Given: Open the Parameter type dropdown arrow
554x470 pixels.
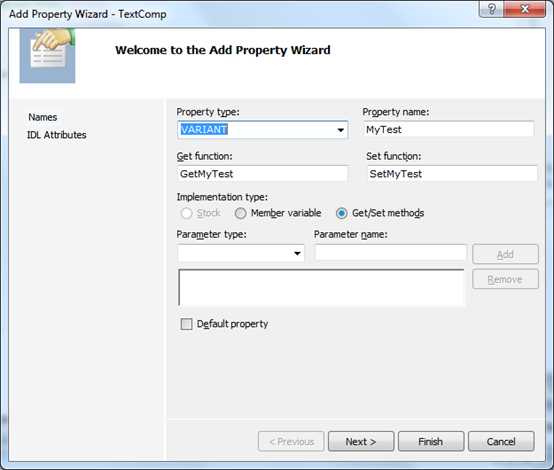Looking at the screenshot, I should point(297,253).
